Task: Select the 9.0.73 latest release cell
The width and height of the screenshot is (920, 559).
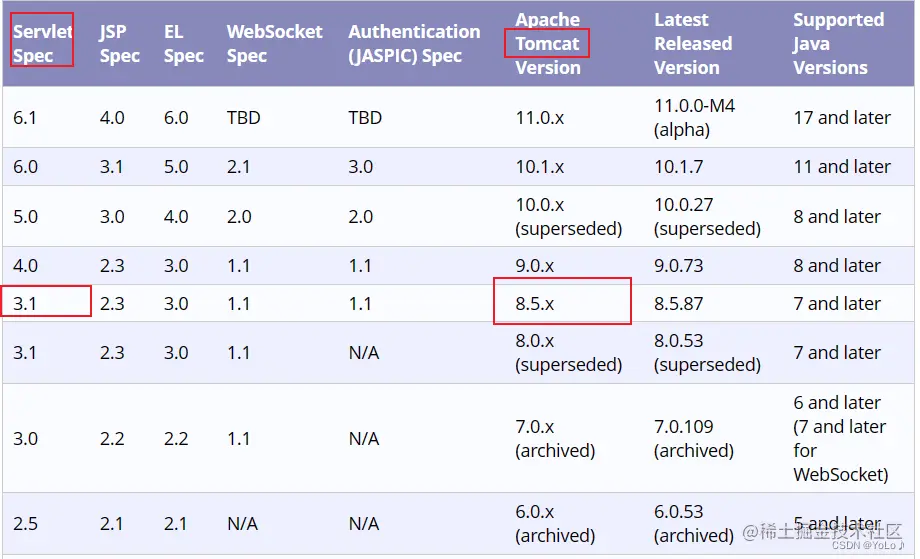Action: coord(678,266)
